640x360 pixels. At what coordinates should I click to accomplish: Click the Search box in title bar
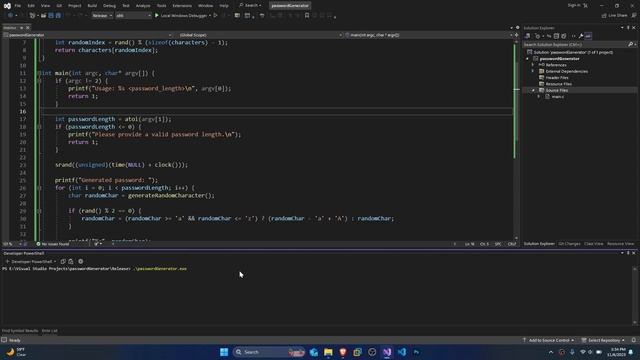tap(250, 5)
